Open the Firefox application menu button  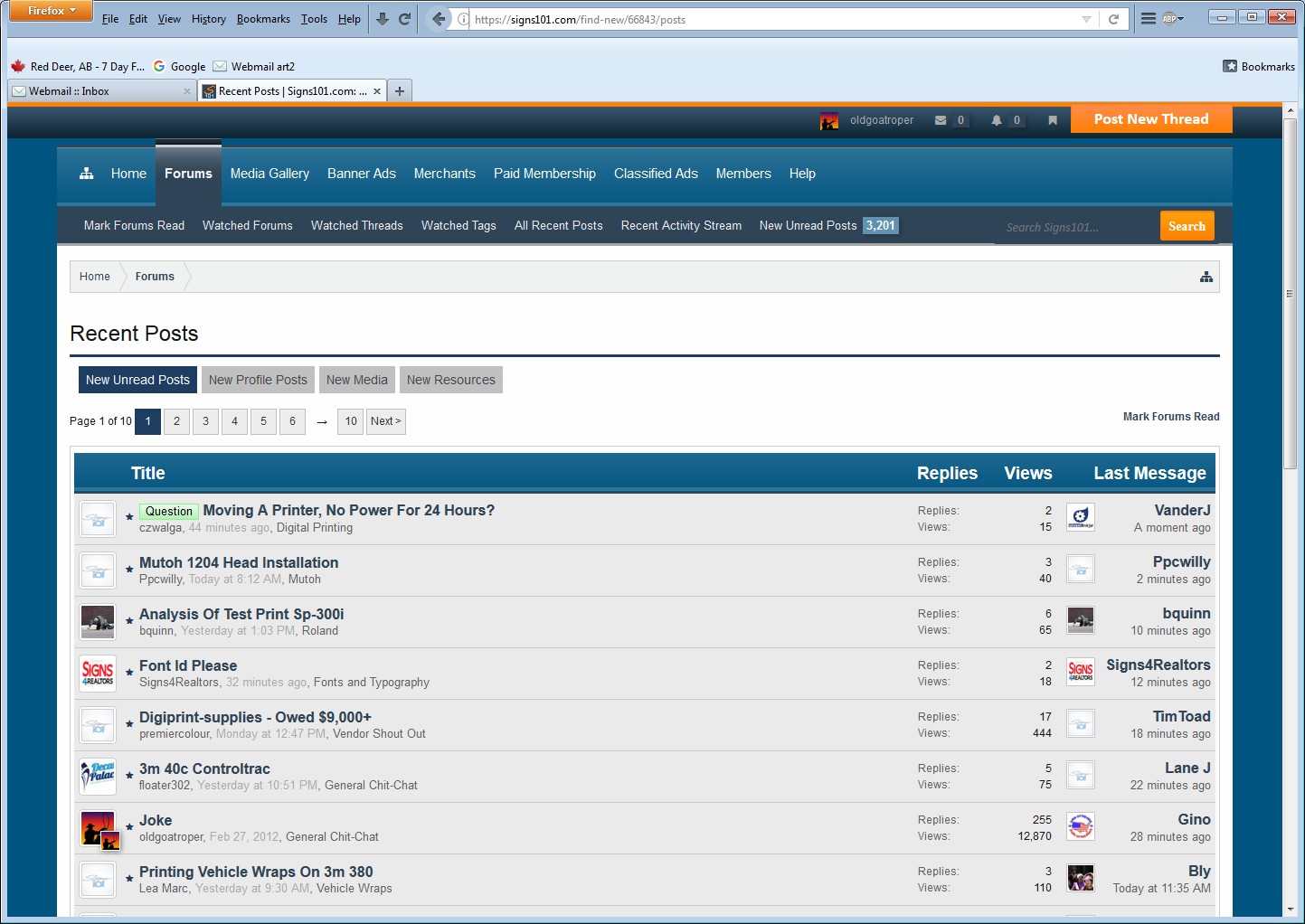point(51,11)
